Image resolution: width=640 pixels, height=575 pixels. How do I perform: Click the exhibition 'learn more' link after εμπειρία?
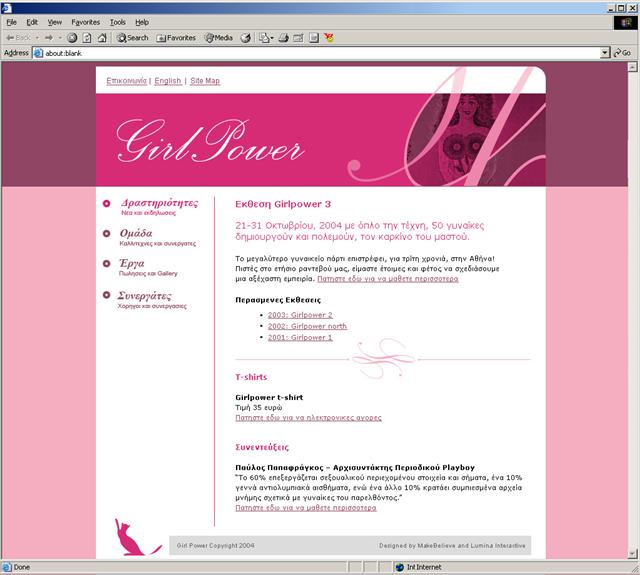[x=388, y=279]
